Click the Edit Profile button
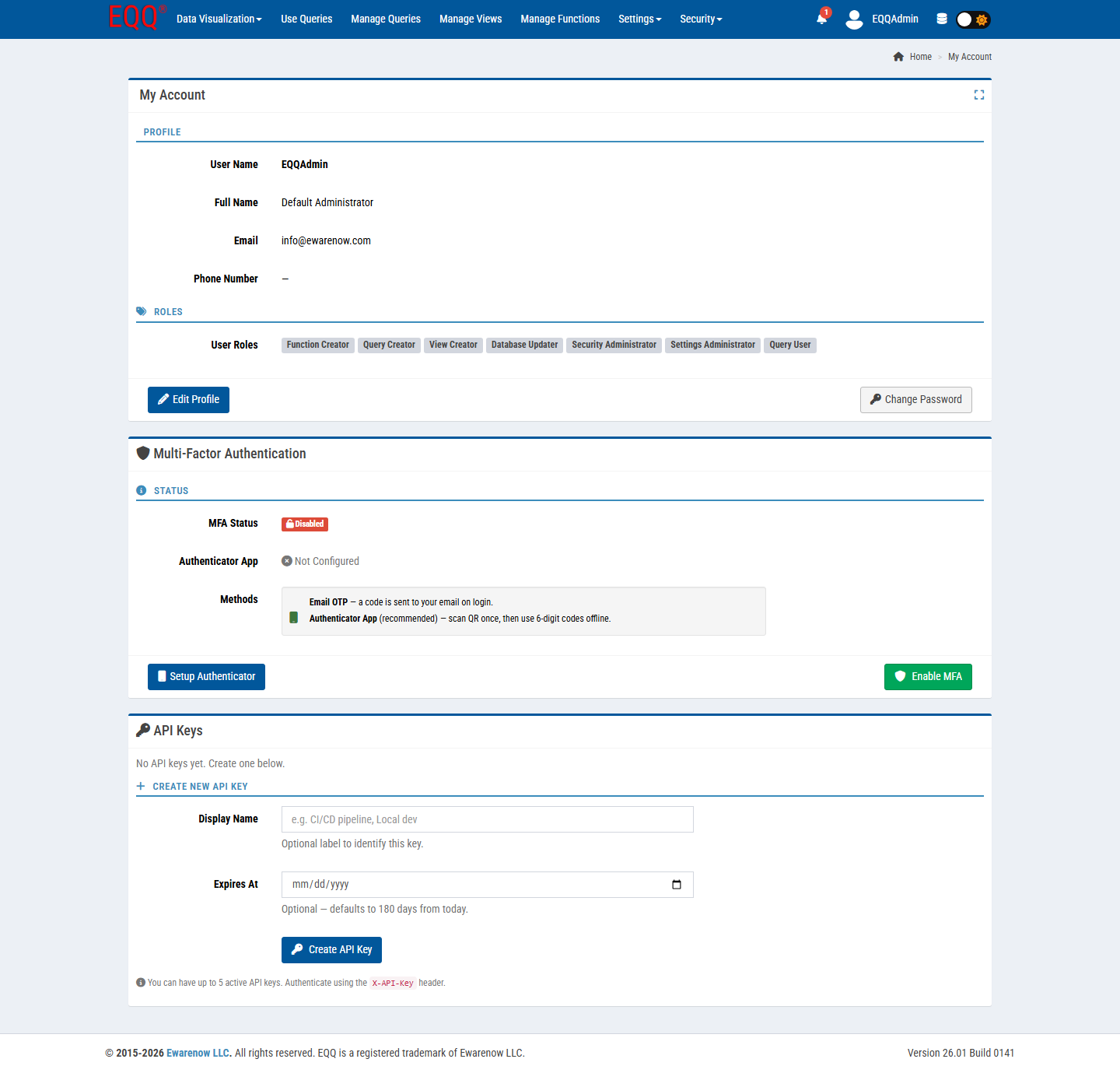 click(188, 400)
